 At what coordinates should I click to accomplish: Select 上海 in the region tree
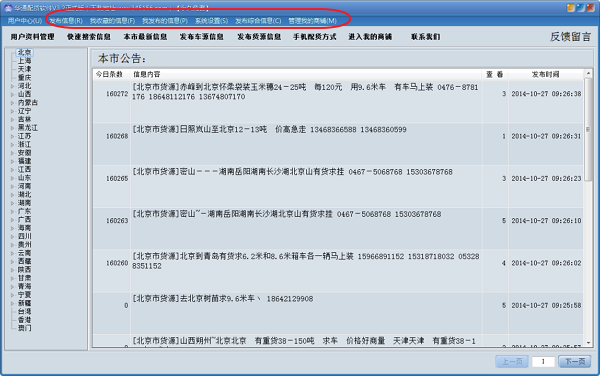[x=24, y=60]
